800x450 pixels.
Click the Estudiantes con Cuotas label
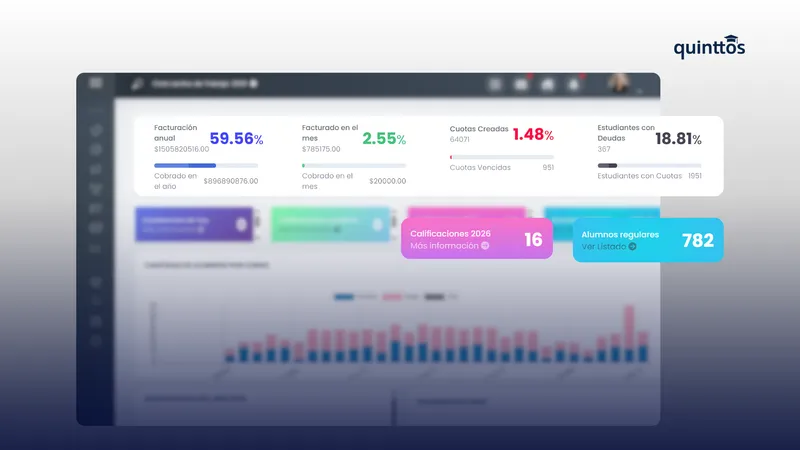[x=639, y=176]
